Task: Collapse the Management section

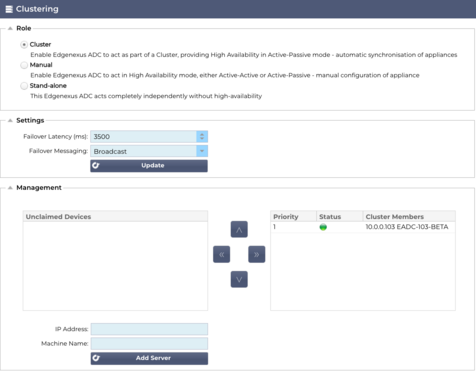Action: tap(10, 188)
